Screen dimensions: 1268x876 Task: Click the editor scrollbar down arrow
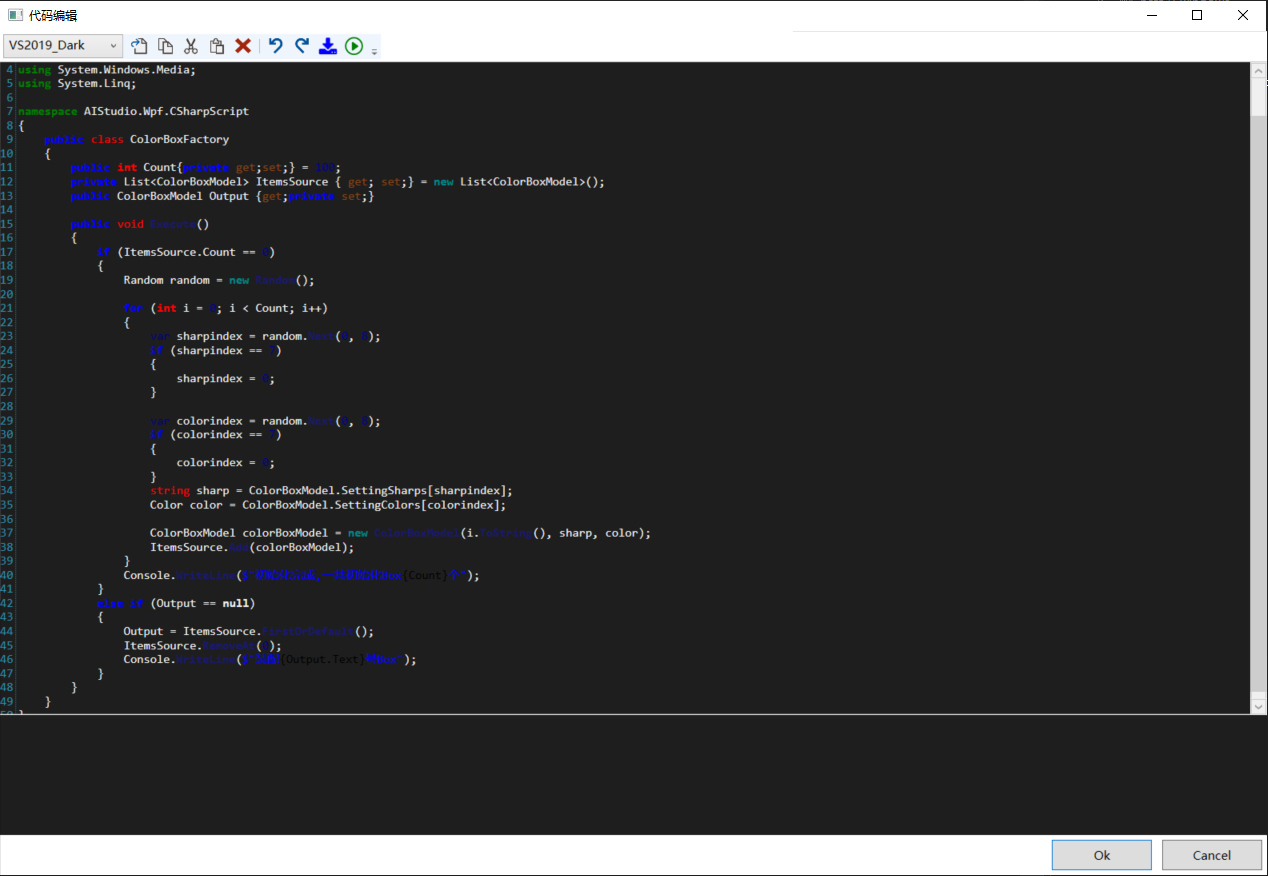[x=1258, y=706]
